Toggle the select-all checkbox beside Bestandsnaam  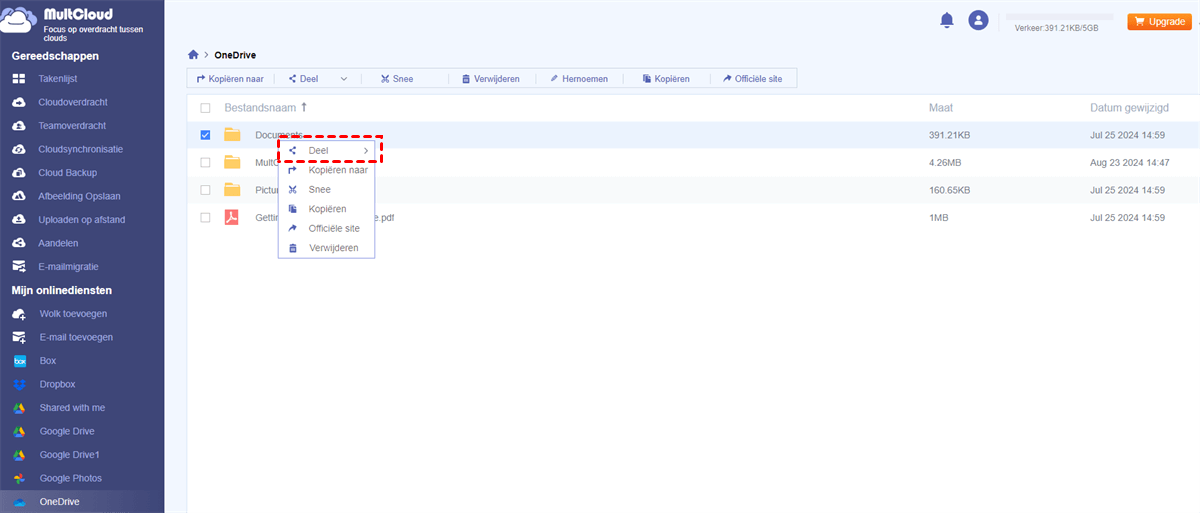point(205,107)
